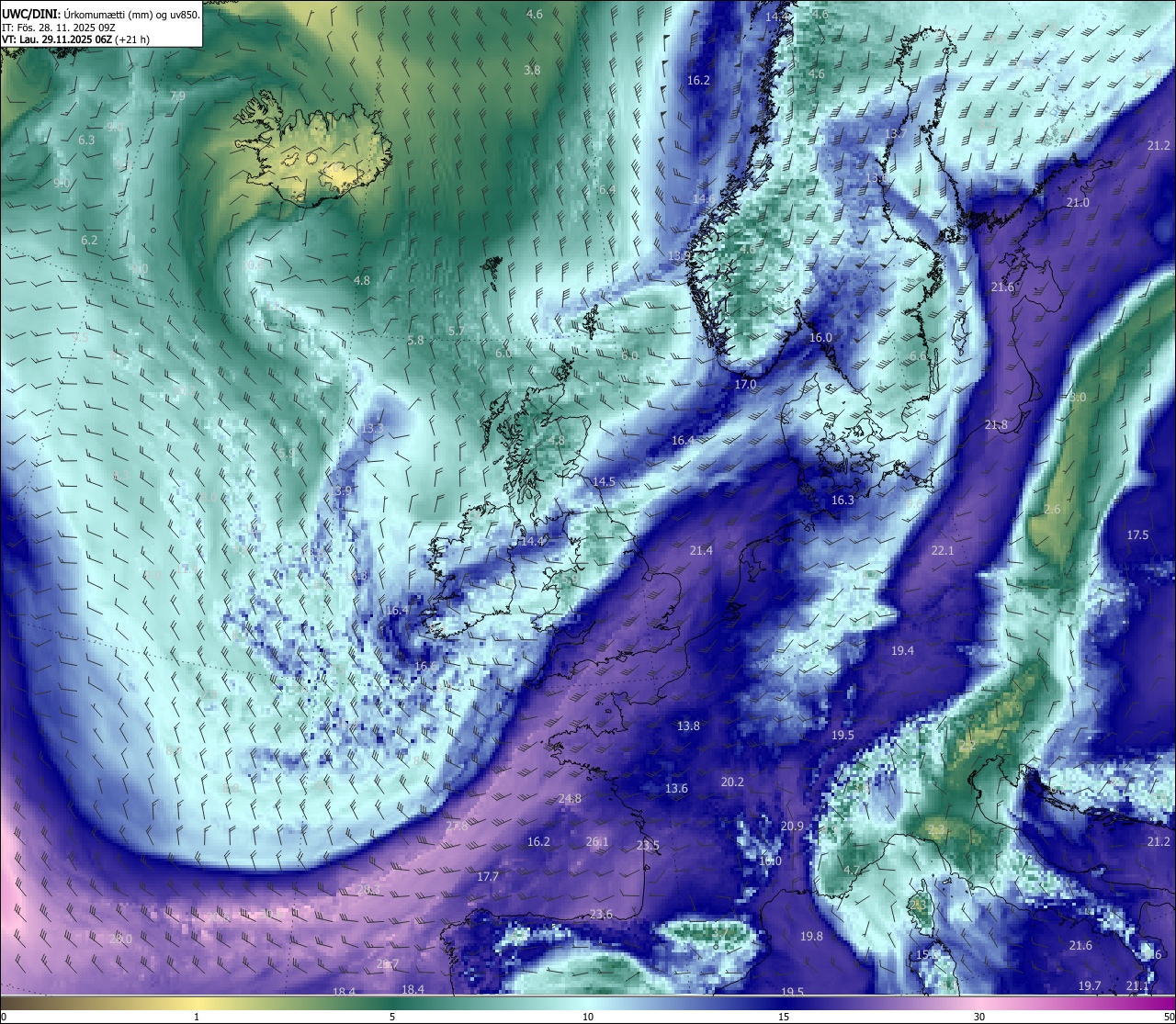Click the 17.7 value label
The width and height of the screenshot is (1176, 1024).
[488, 876]
